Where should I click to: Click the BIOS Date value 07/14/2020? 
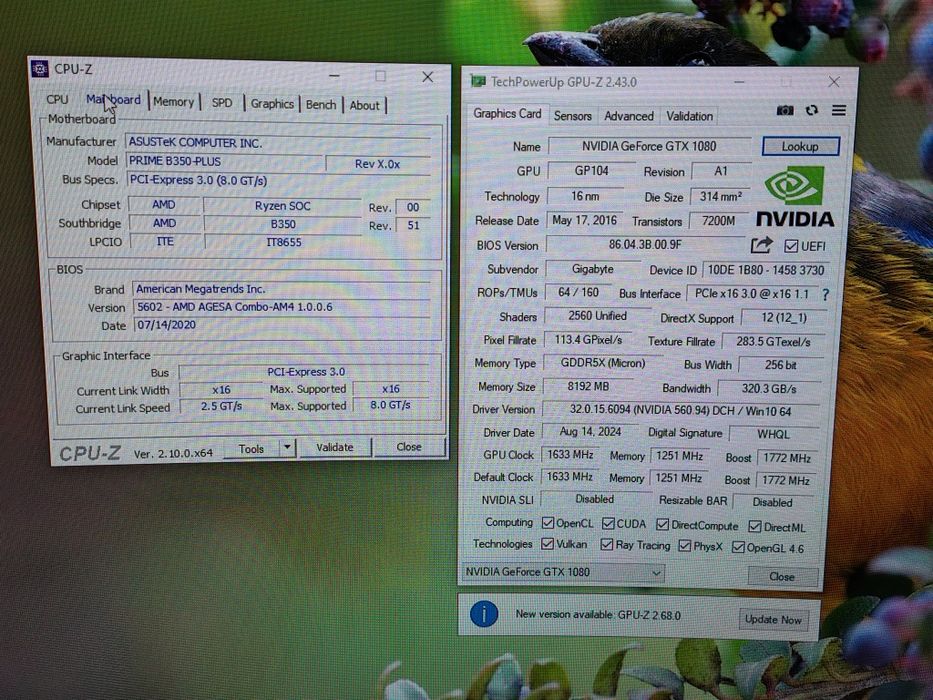tap(281, 325)
